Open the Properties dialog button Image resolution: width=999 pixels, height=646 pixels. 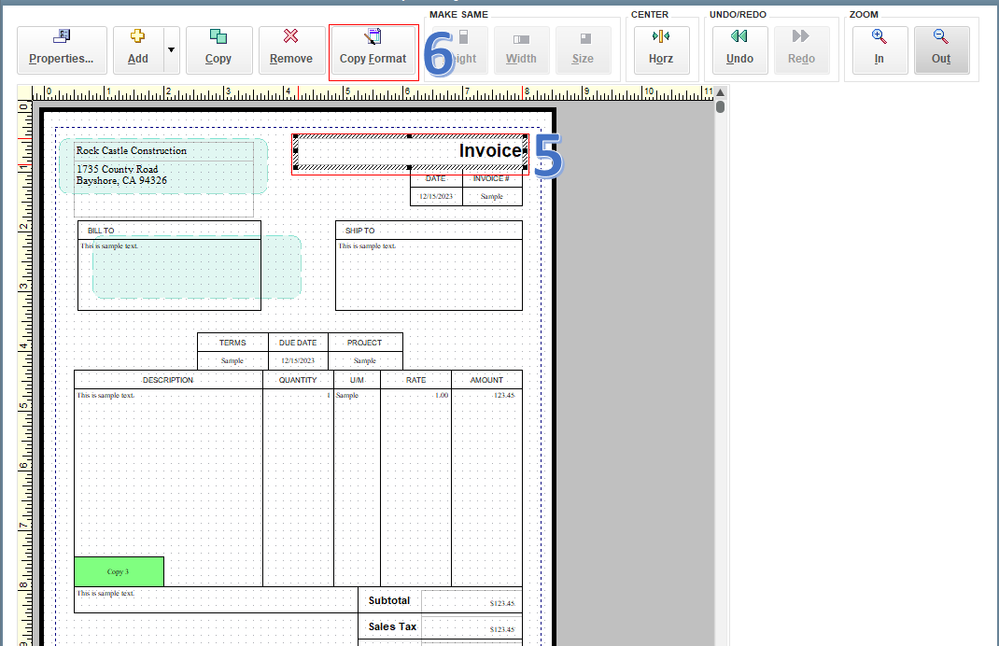click(x=62, y=50)
